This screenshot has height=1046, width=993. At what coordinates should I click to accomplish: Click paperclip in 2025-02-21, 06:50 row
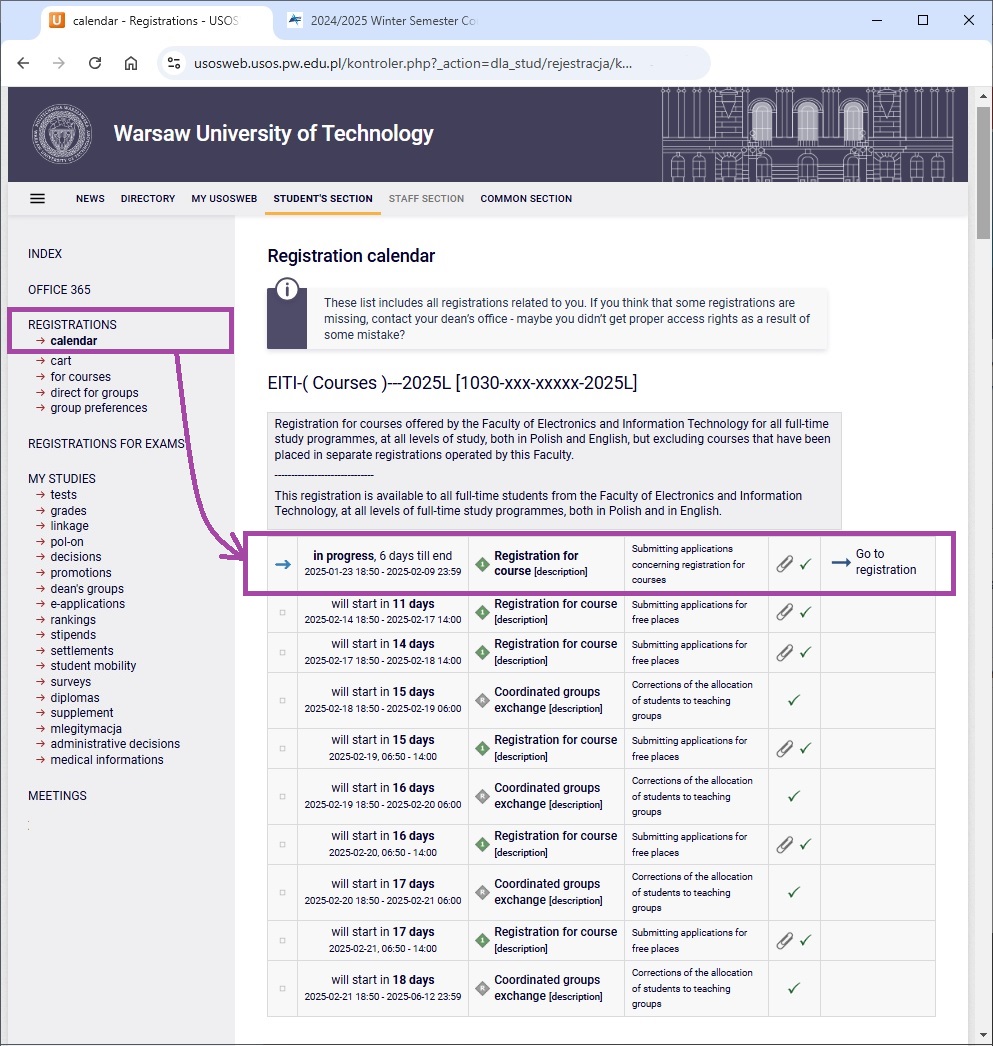[x=784, y=941]
